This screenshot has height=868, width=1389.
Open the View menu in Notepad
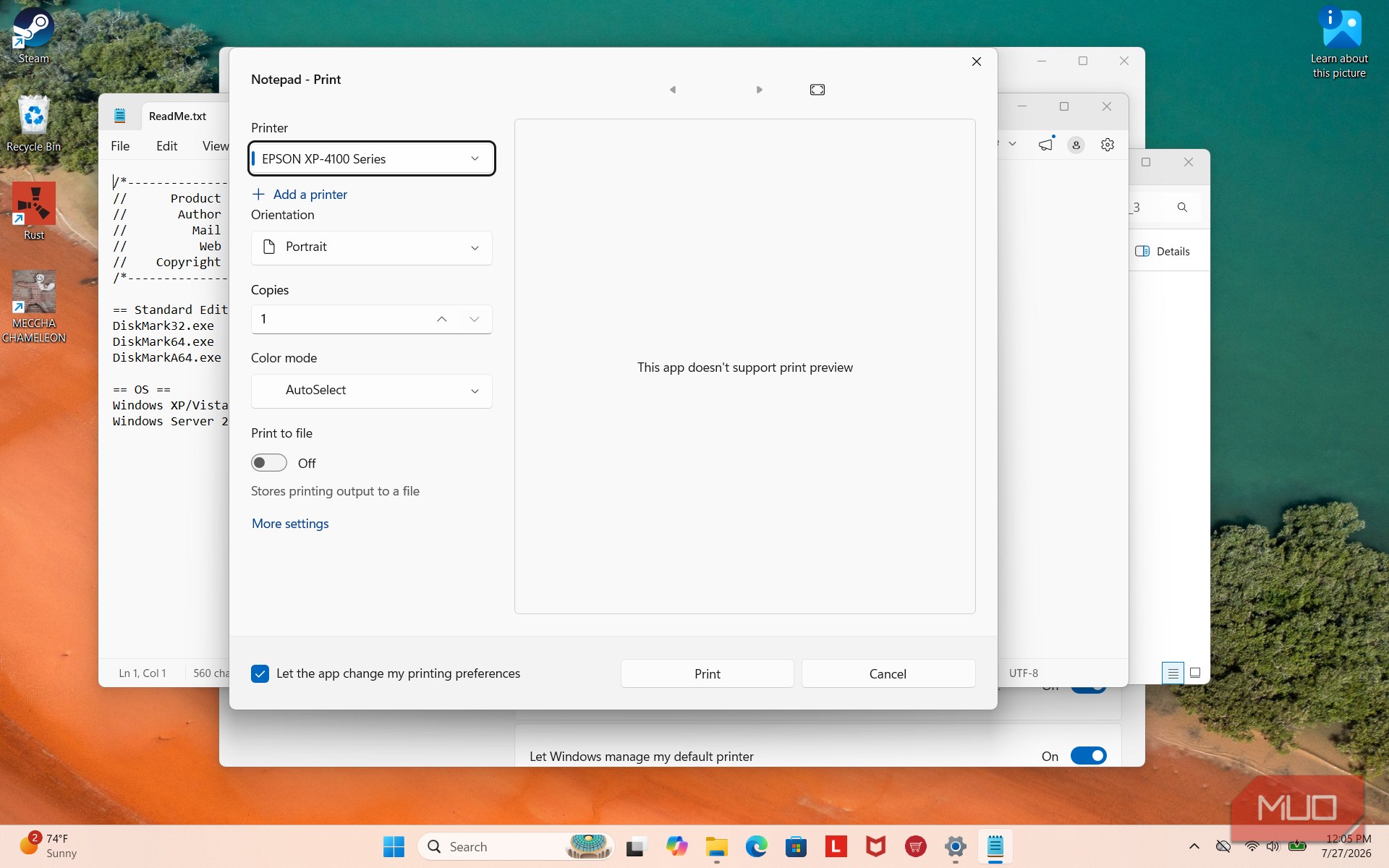[215, 146]
